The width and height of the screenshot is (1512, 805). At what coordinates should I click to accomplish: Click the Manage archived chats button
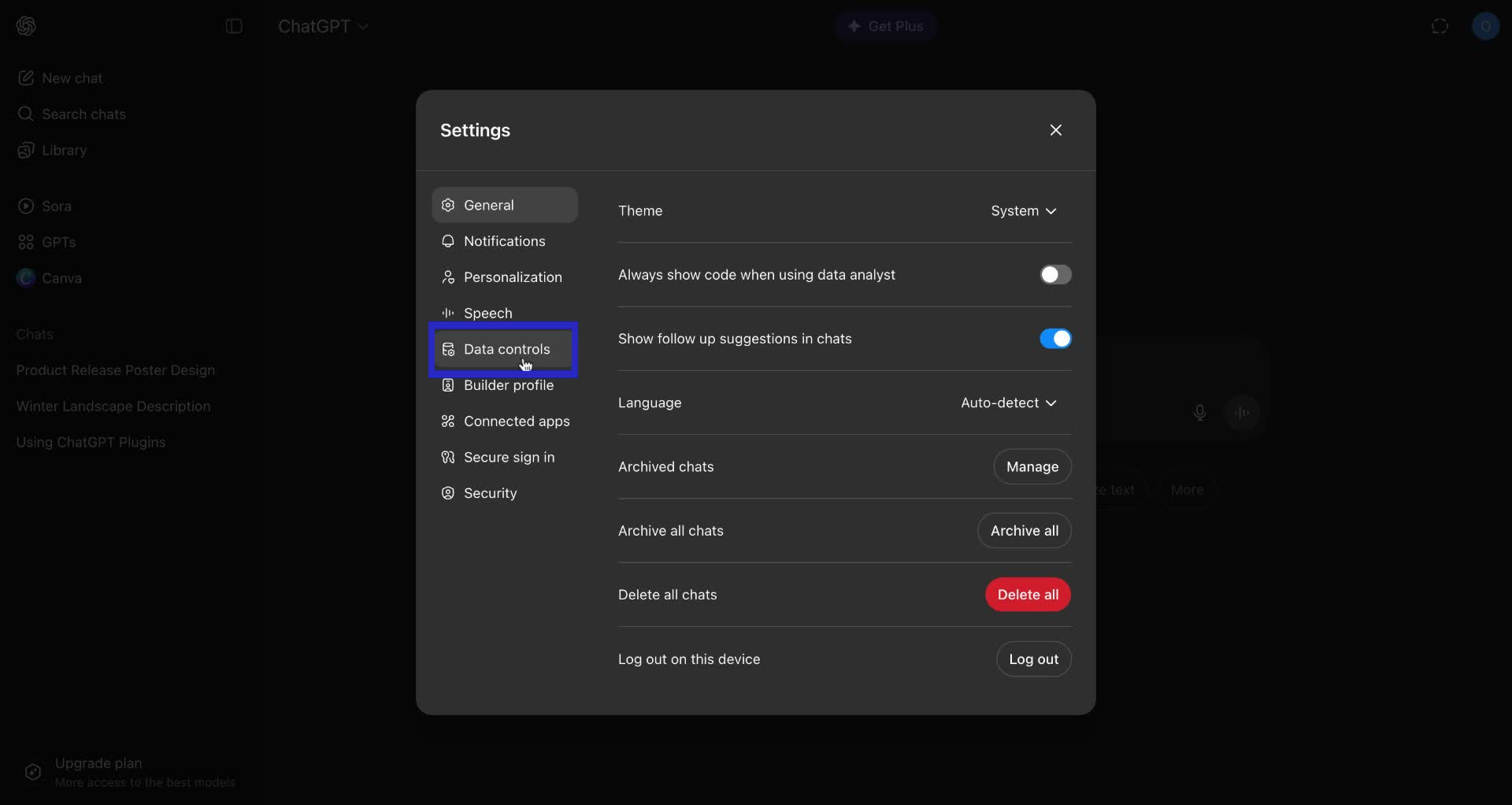tap(1032, 466)
